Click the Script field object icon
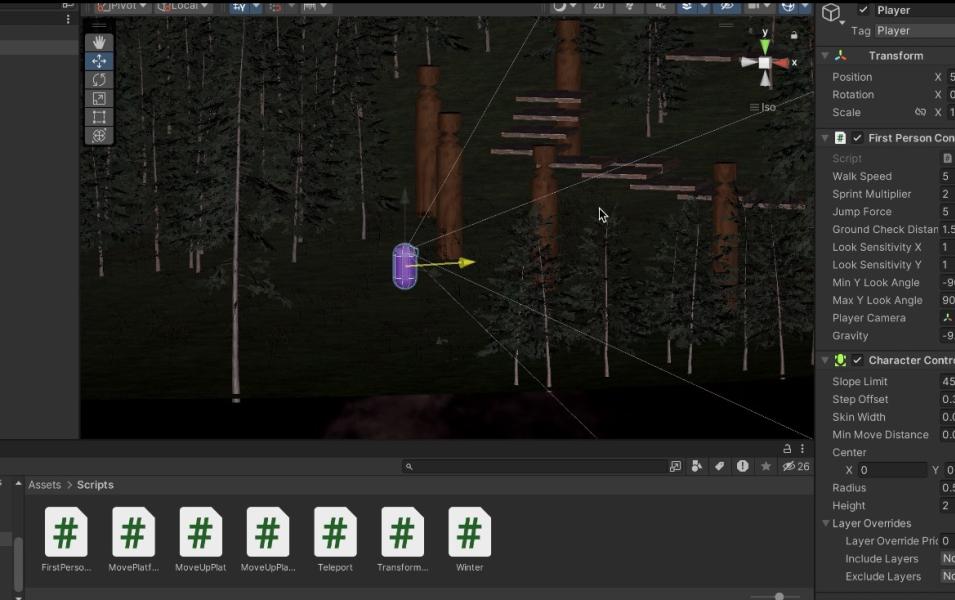Screen dimensions: 955x600 pos(947,158)
